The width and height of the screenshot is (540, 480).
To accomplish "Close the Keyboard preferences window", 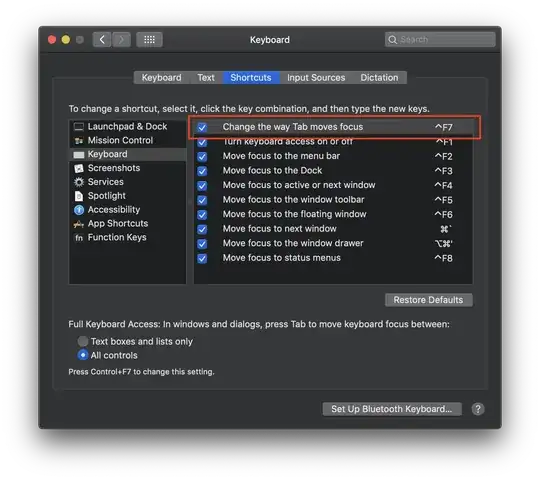I will 52,40.
